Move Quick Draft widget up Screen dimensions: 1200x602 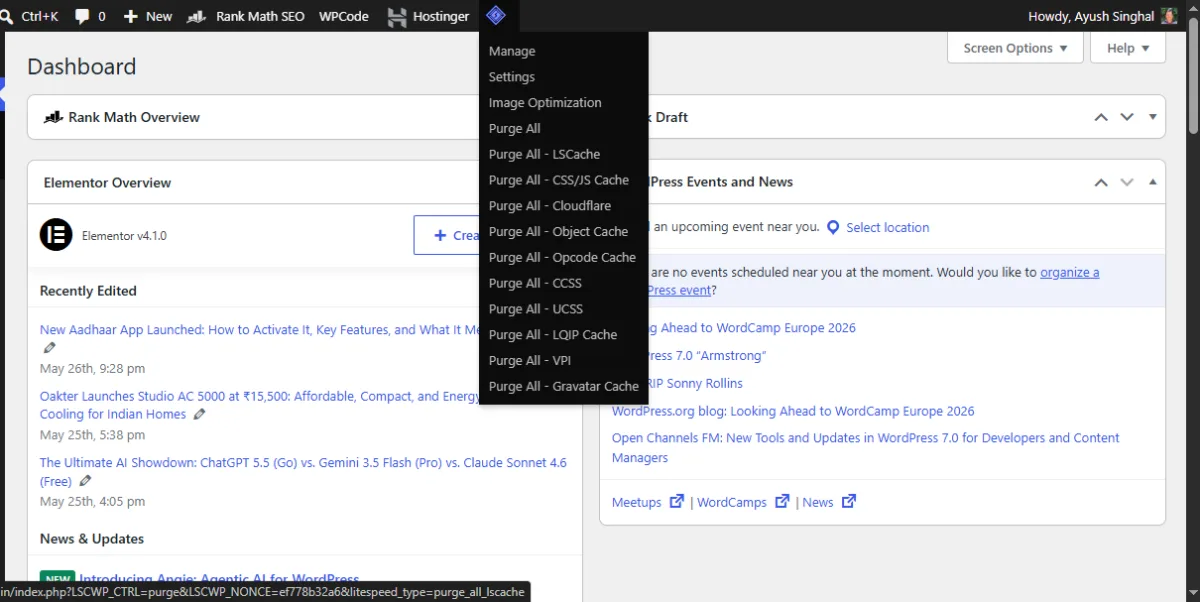[1101, 117]
